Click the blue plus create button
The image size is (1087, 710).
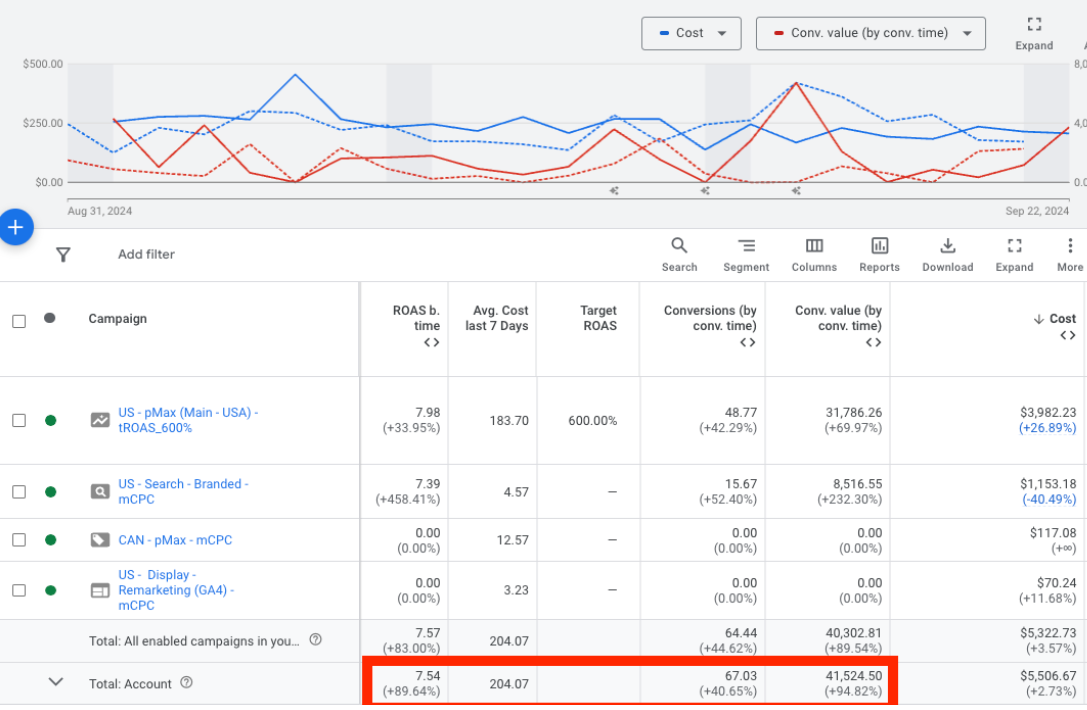(15, 228)
